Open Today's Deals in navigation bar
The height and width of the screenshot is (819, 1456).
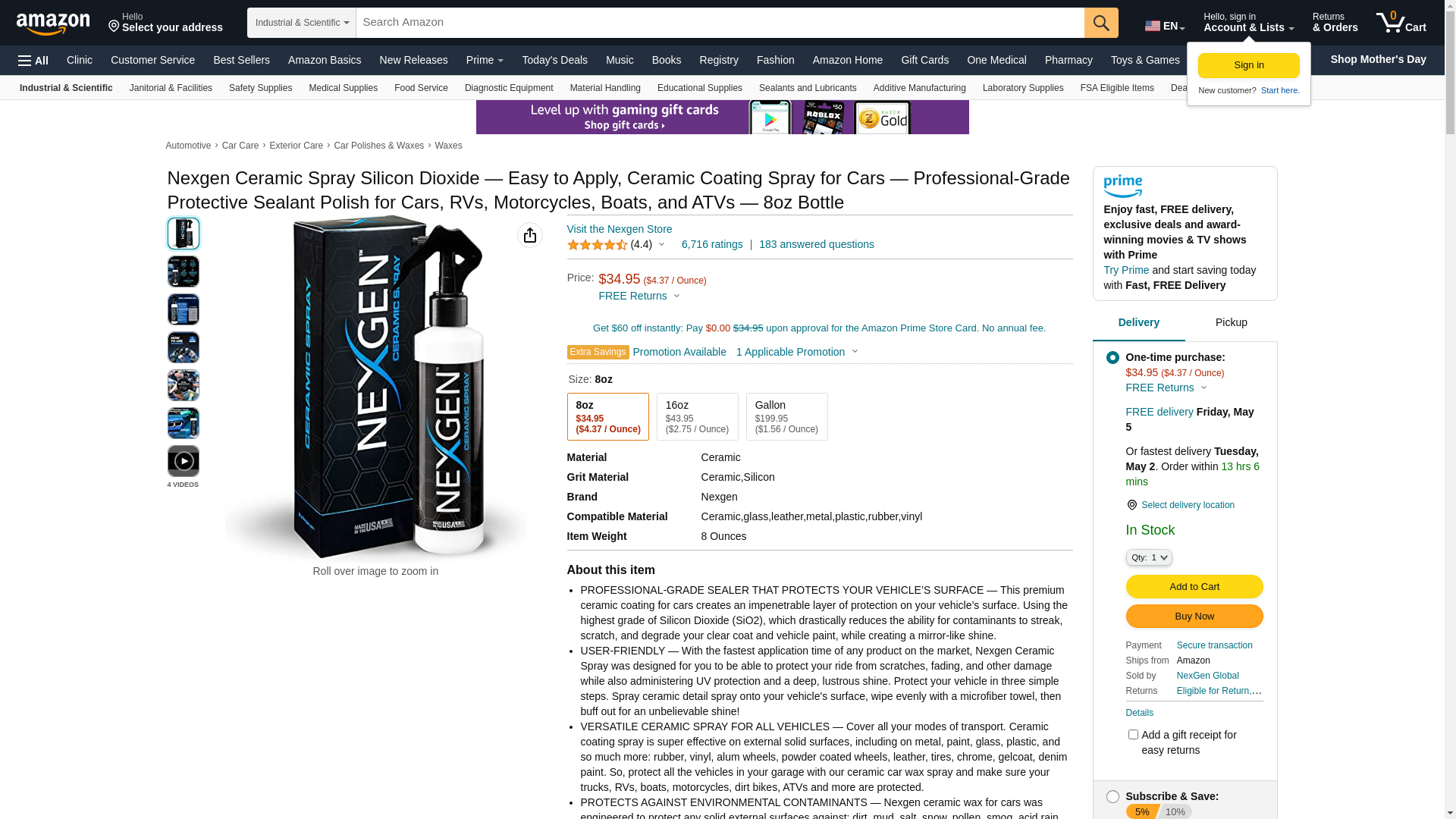point(554,60)
